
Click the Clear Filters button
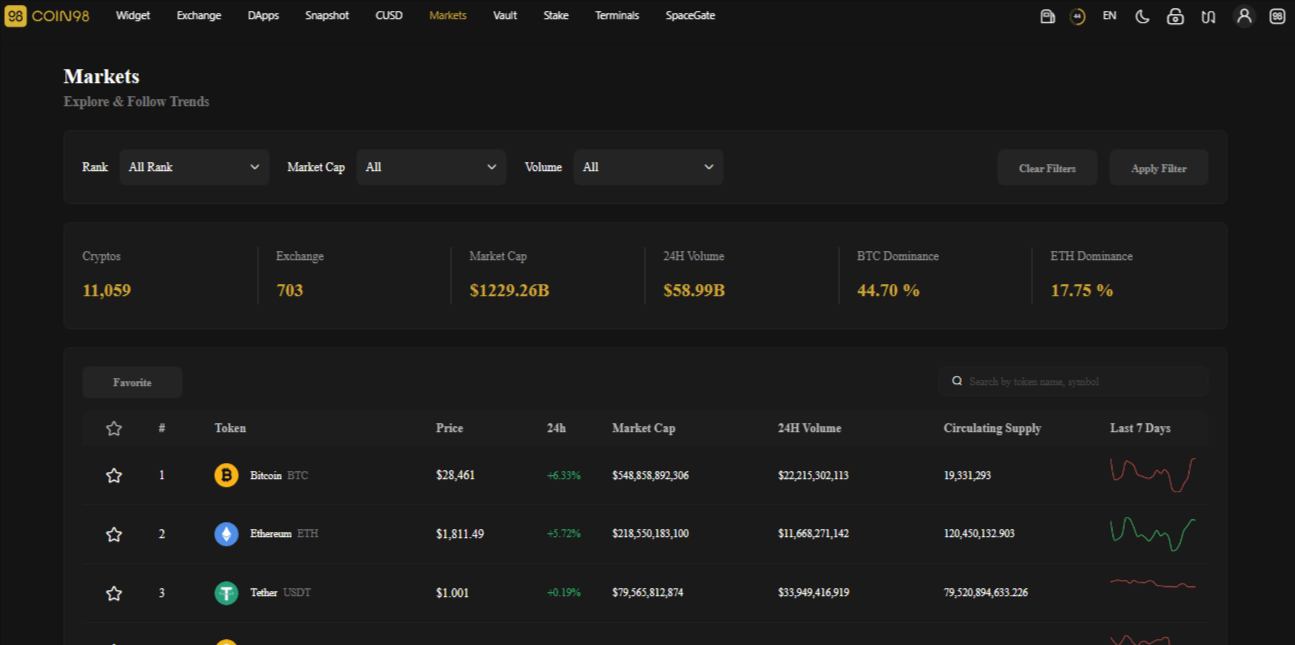click(1047, 168)
